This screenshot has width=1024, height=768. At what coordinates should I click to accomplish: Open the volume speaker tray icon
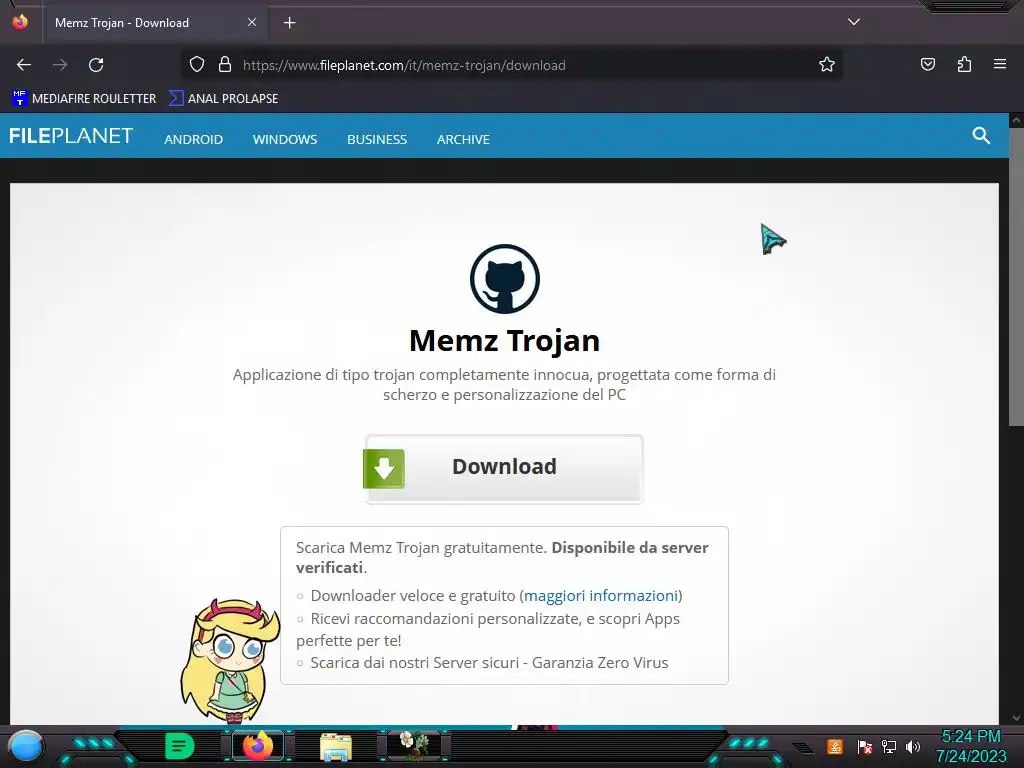pyautogui.click(x=913, y=746)
